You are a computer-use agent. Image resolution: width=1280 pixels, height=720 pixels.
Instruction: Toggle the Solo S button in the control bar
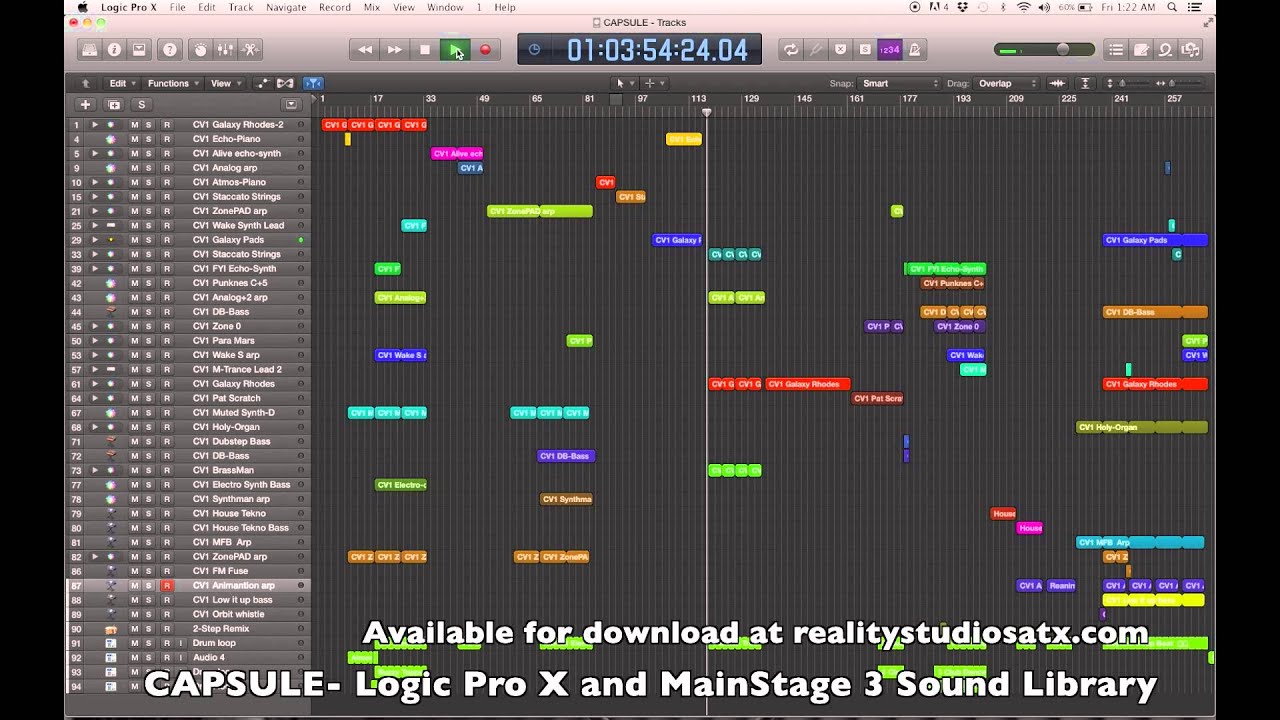[865, 49]
